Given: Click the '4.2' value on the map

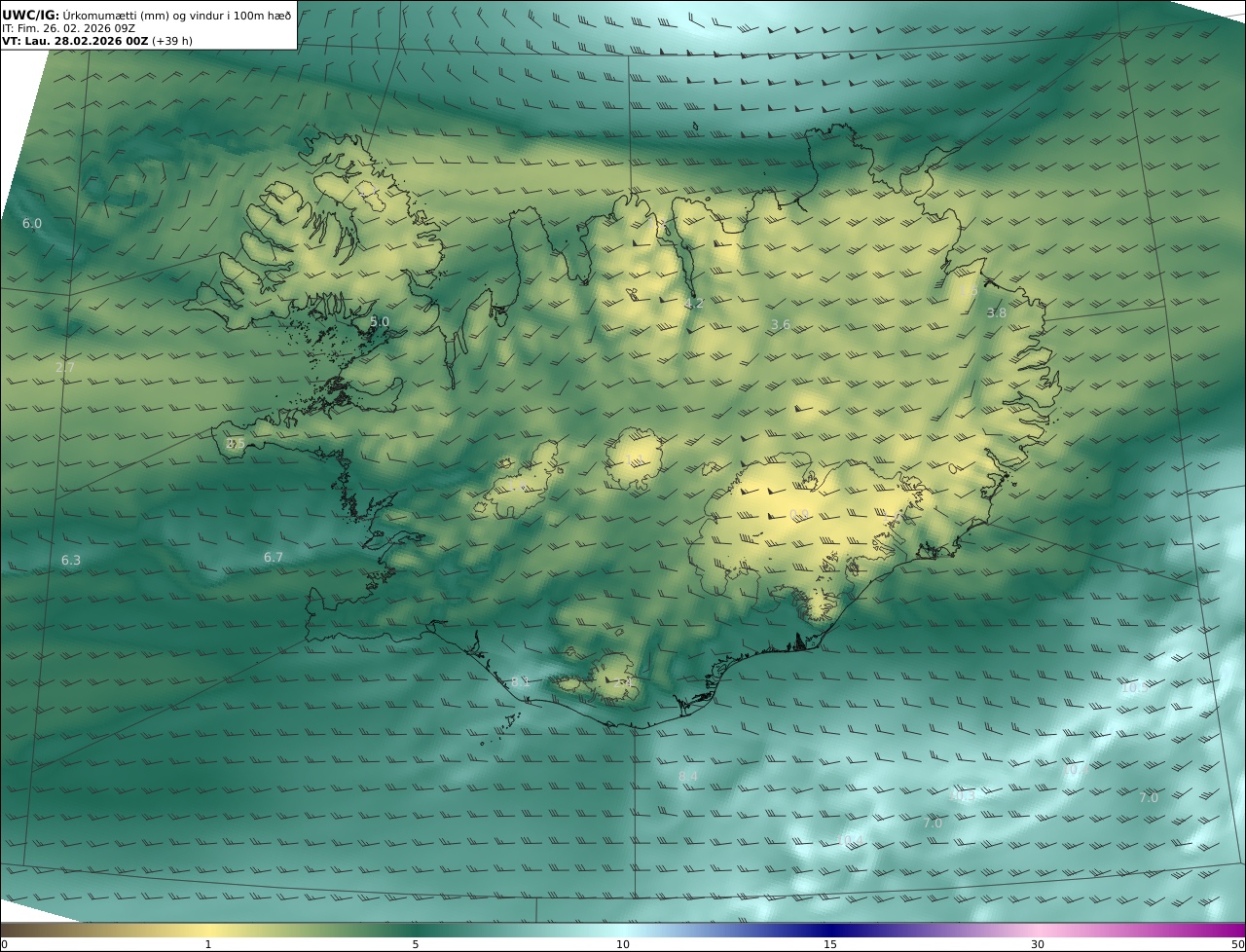Looking at the screenshot, I should pos(694,304).
